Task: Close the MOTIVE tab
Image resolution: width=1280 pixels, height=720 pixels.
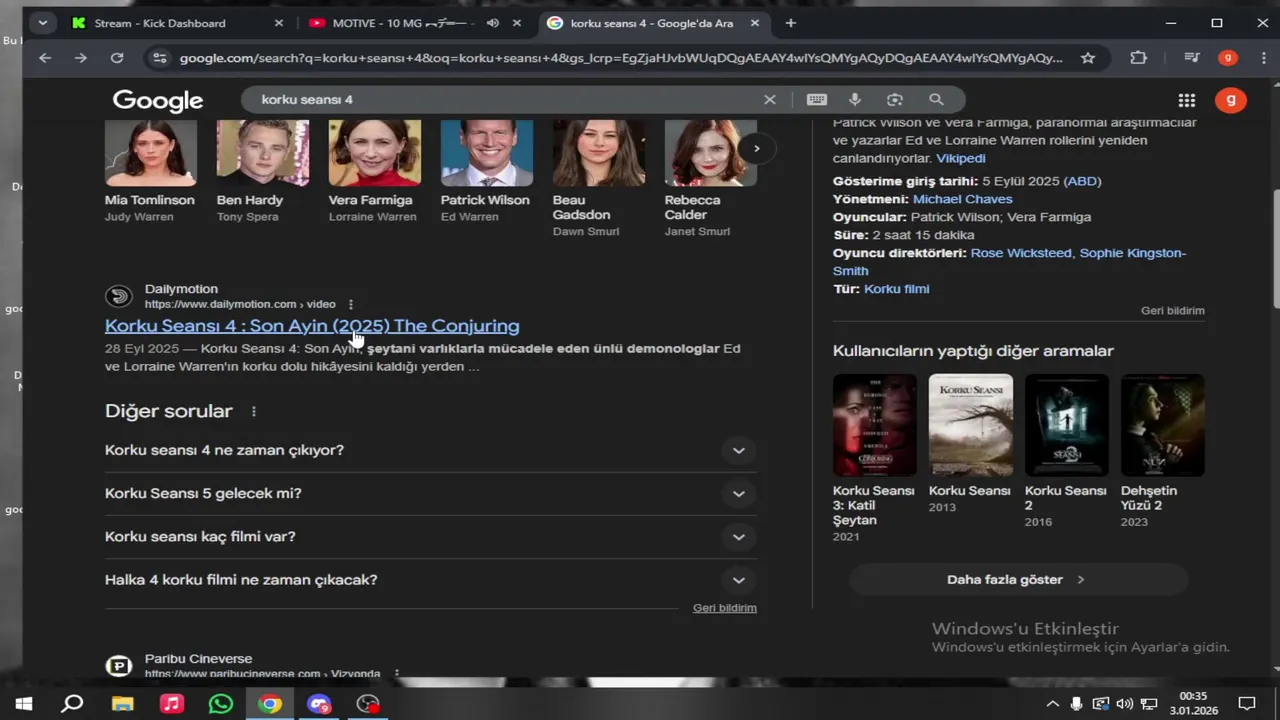Action: coord(517,23)
